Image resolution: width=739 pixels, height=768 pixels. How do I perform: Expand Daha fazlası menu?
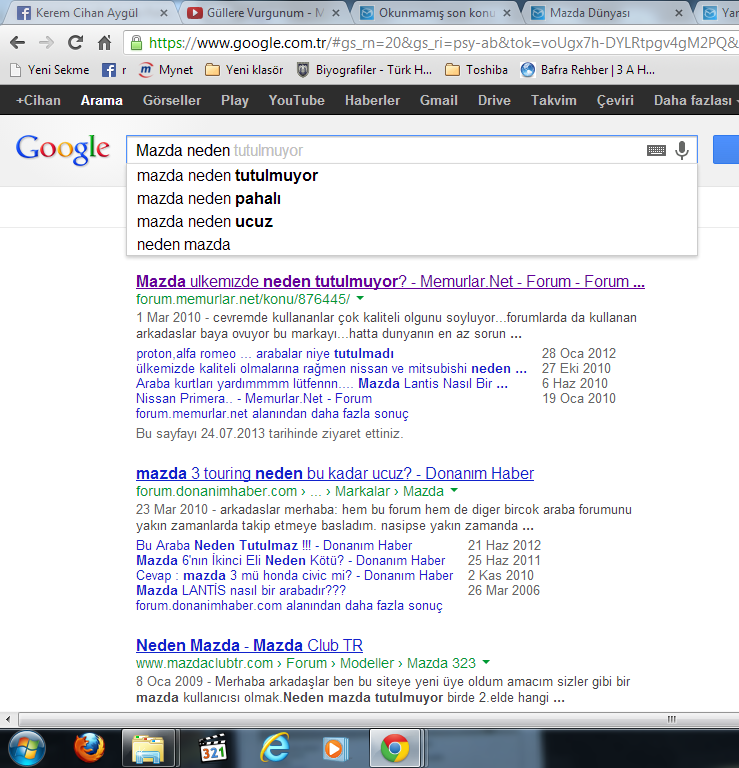coord(695,100)
